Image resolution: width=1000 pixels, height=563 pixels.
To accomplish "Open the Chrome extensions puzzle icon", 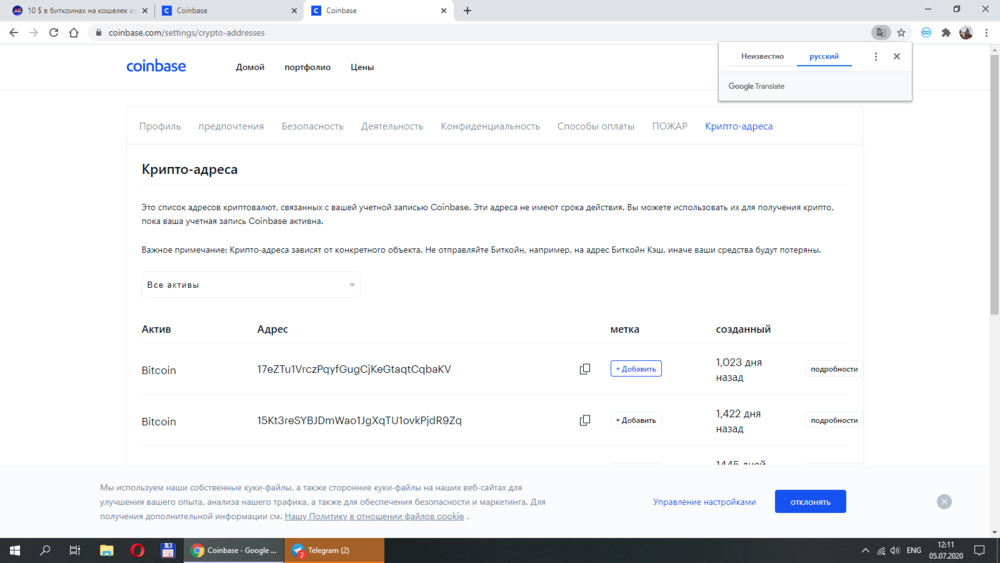I will coord(946,33).
